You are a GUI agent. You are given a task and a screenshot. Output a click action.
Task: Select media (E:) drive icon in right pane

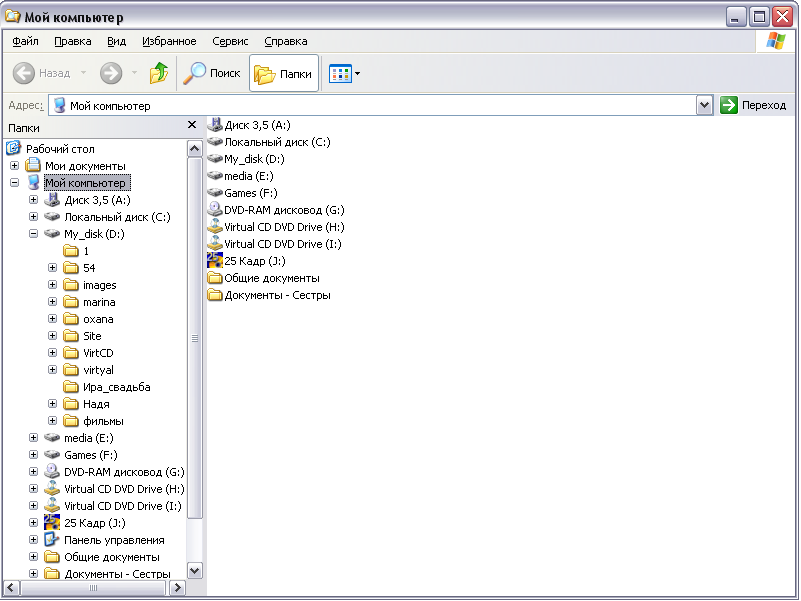(215, 176)
